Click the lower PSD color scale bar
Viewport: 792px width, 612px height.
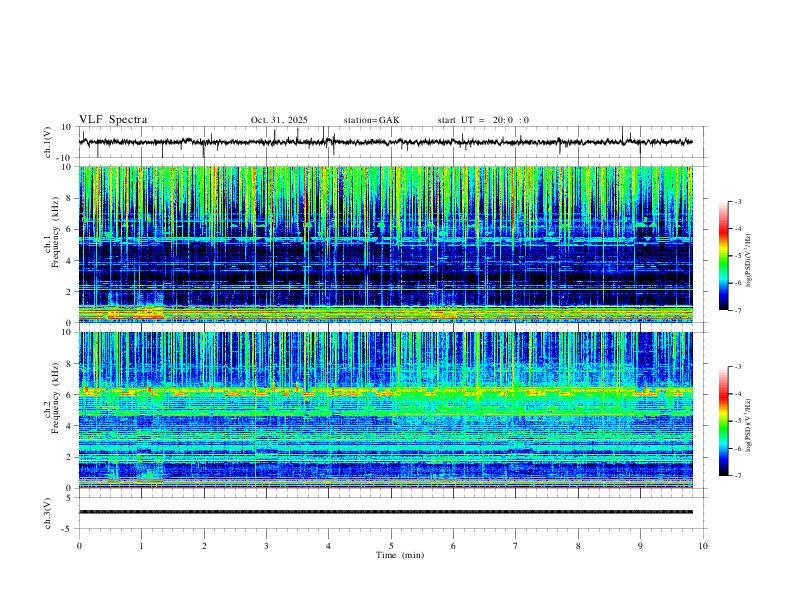(x=723, y=421)
